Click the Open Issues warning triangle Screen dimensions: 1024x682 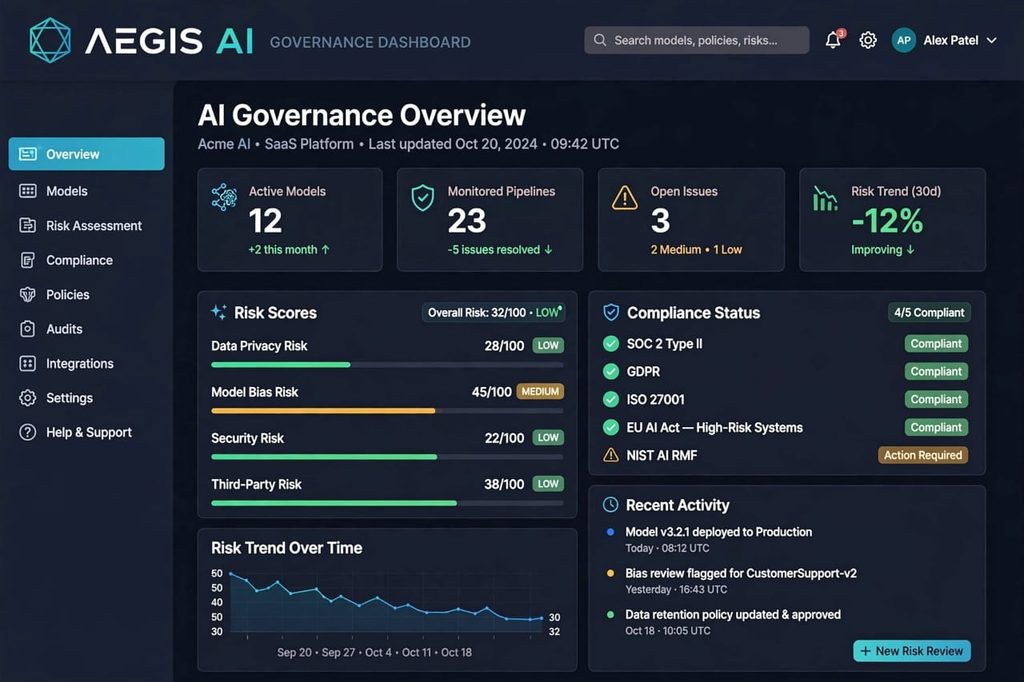coord(624,197)
